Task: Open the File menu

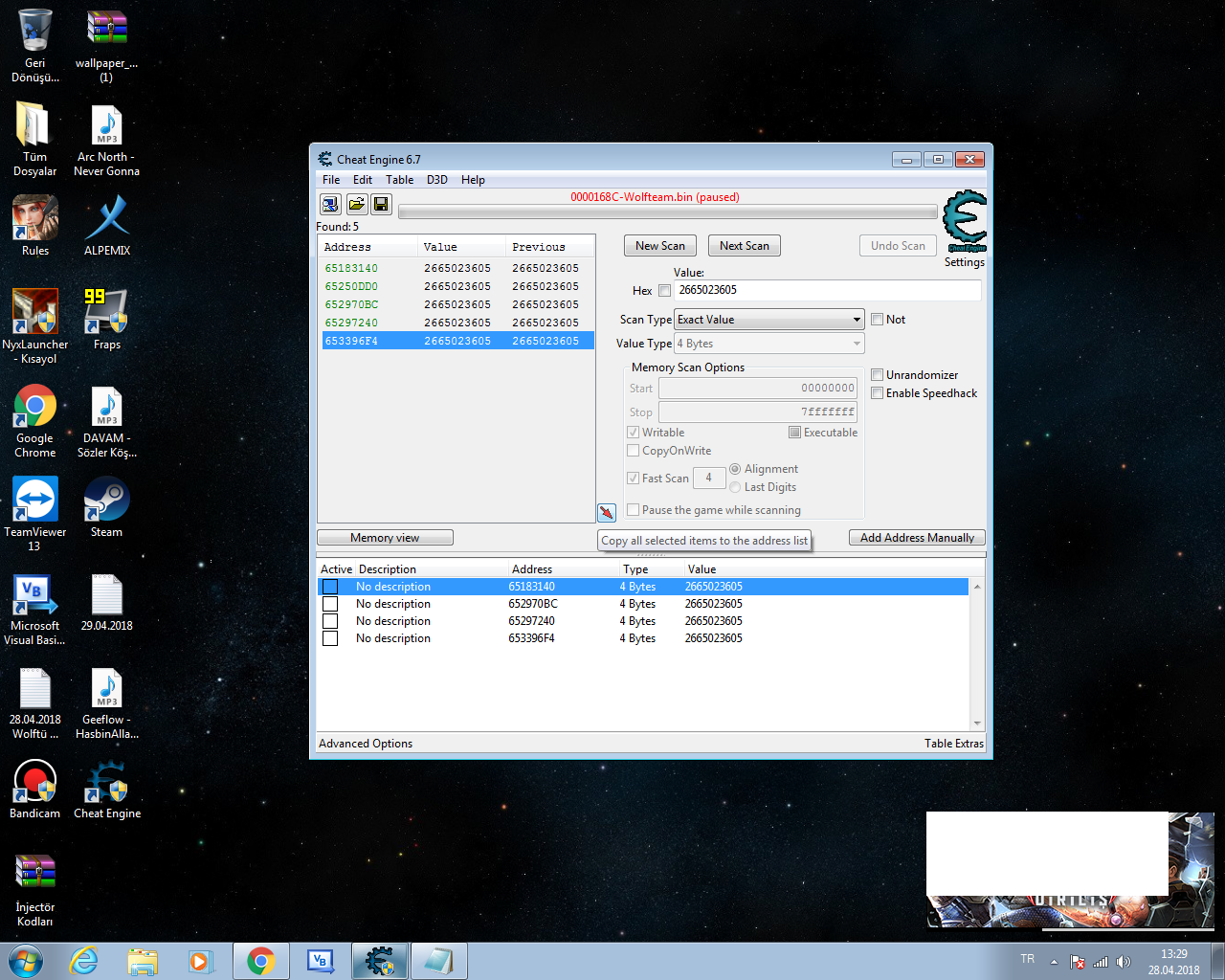Action: [x=331, y=180]
